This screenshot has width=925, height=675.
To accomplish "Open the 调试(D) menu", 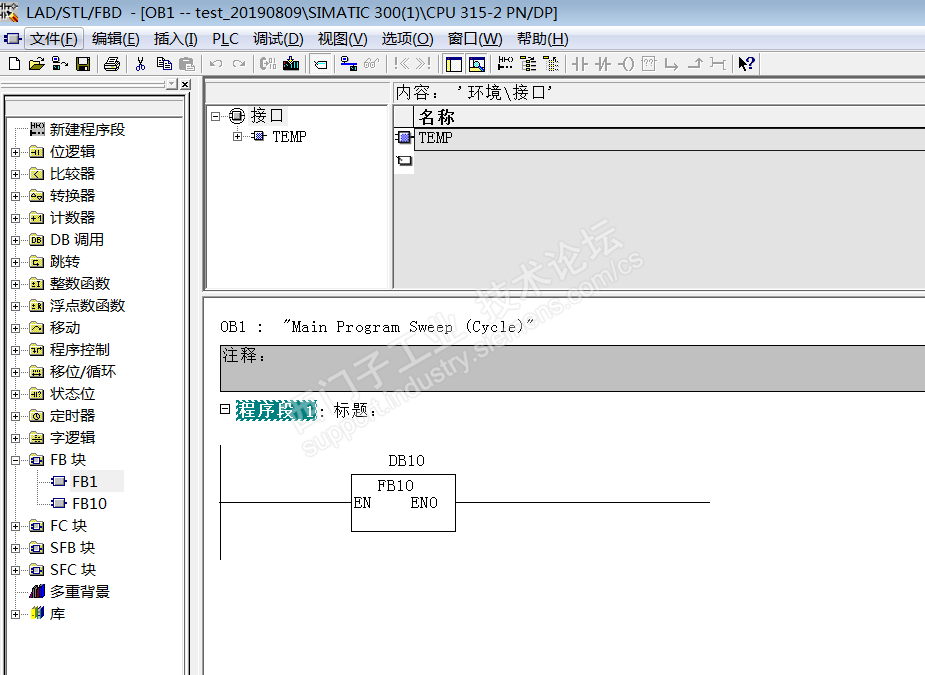I will pyautogui.click(x=278, y=39).
